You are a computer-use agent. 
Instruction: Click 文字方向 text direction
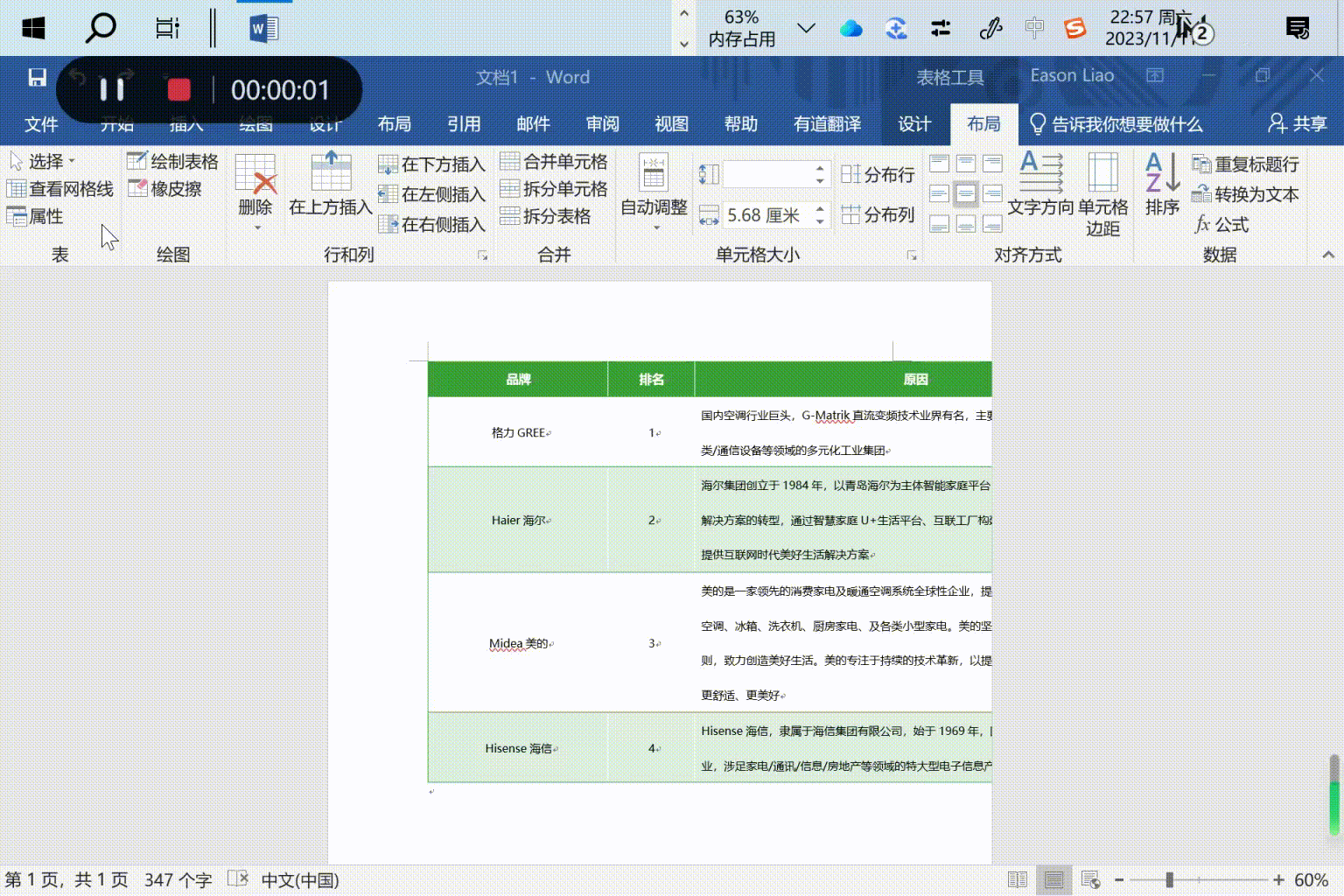point(1040,185)
